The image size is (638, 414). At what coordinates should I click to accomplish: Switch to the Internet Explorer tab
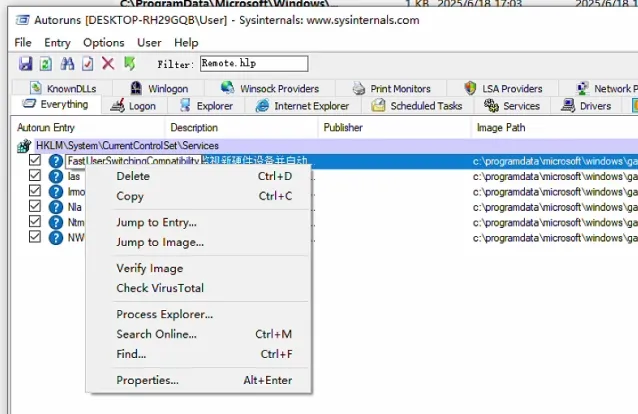point(302,106)
